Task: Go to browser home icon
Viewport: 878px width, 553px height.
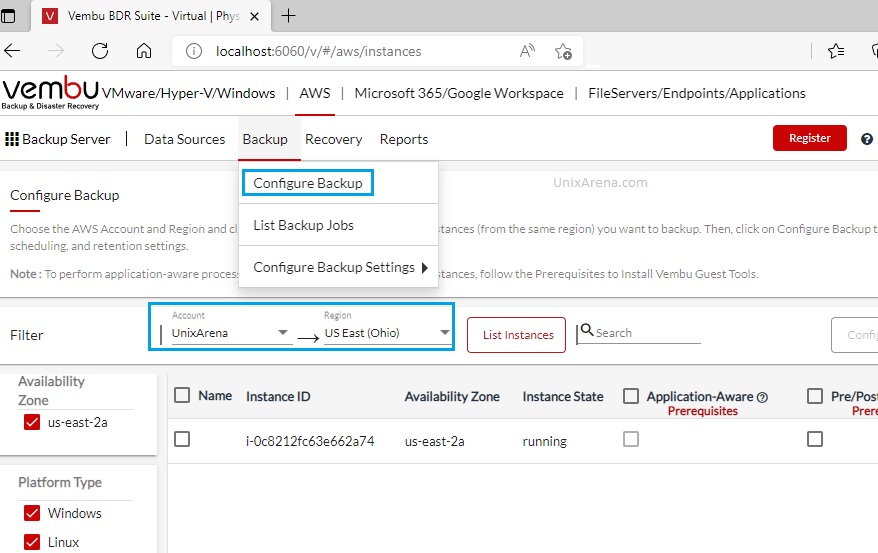Action: 144,51
